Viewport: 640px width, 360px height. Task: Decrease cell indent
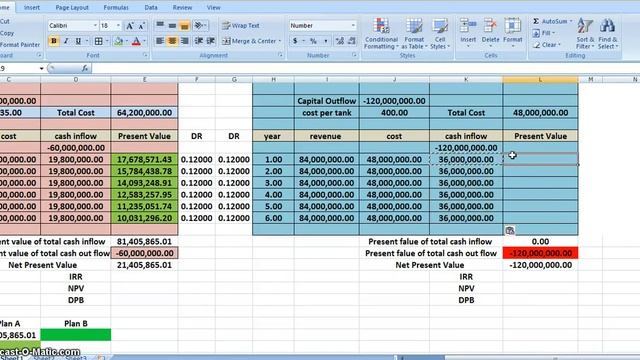point(198,41)
